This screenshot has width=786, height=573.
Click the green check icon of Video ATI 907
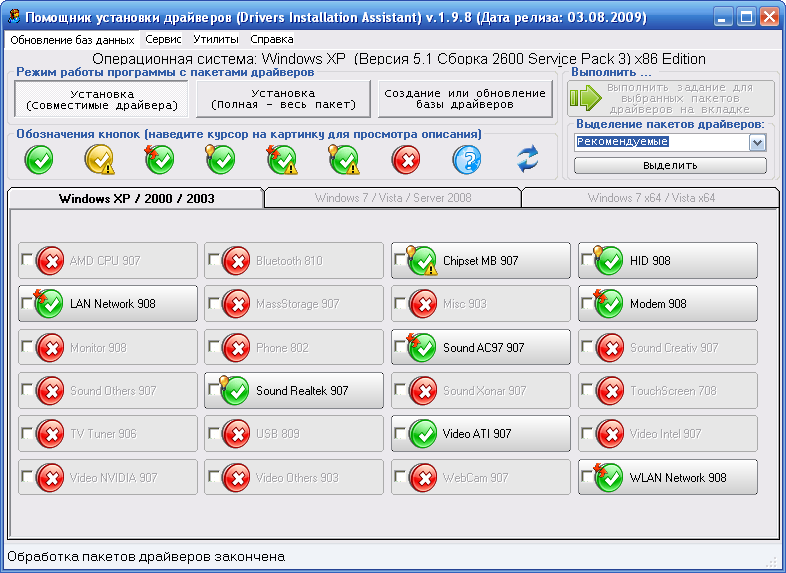point(423,434)
